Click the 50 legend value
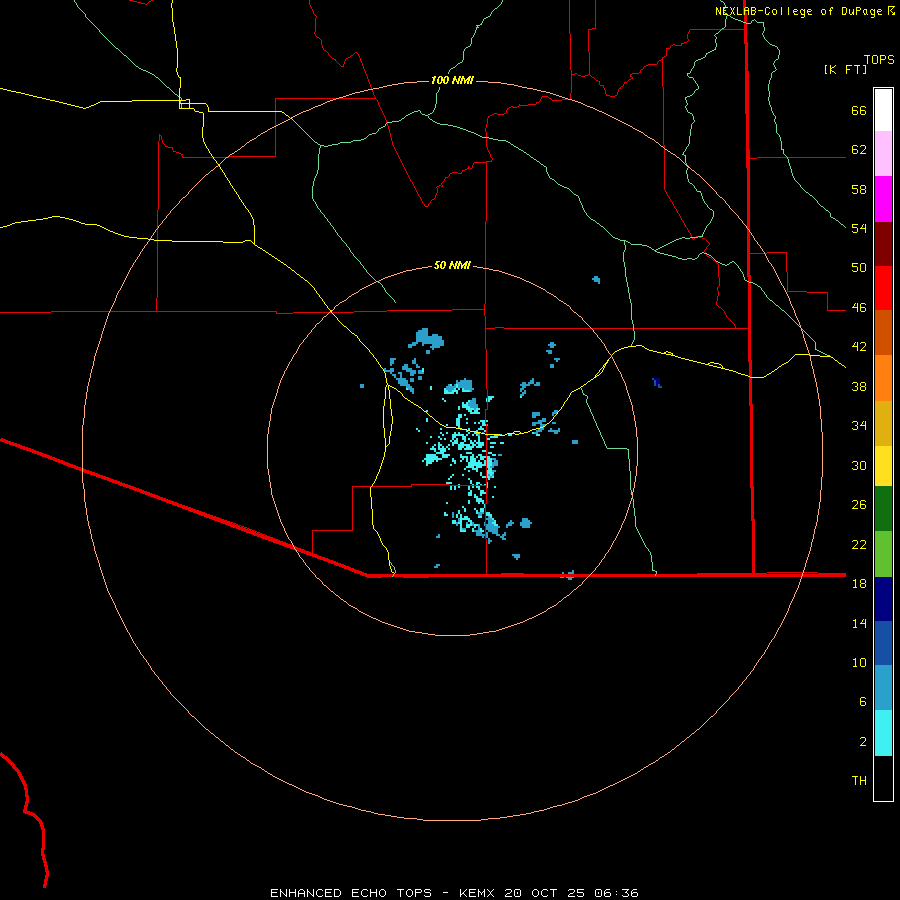 point(859,268)
